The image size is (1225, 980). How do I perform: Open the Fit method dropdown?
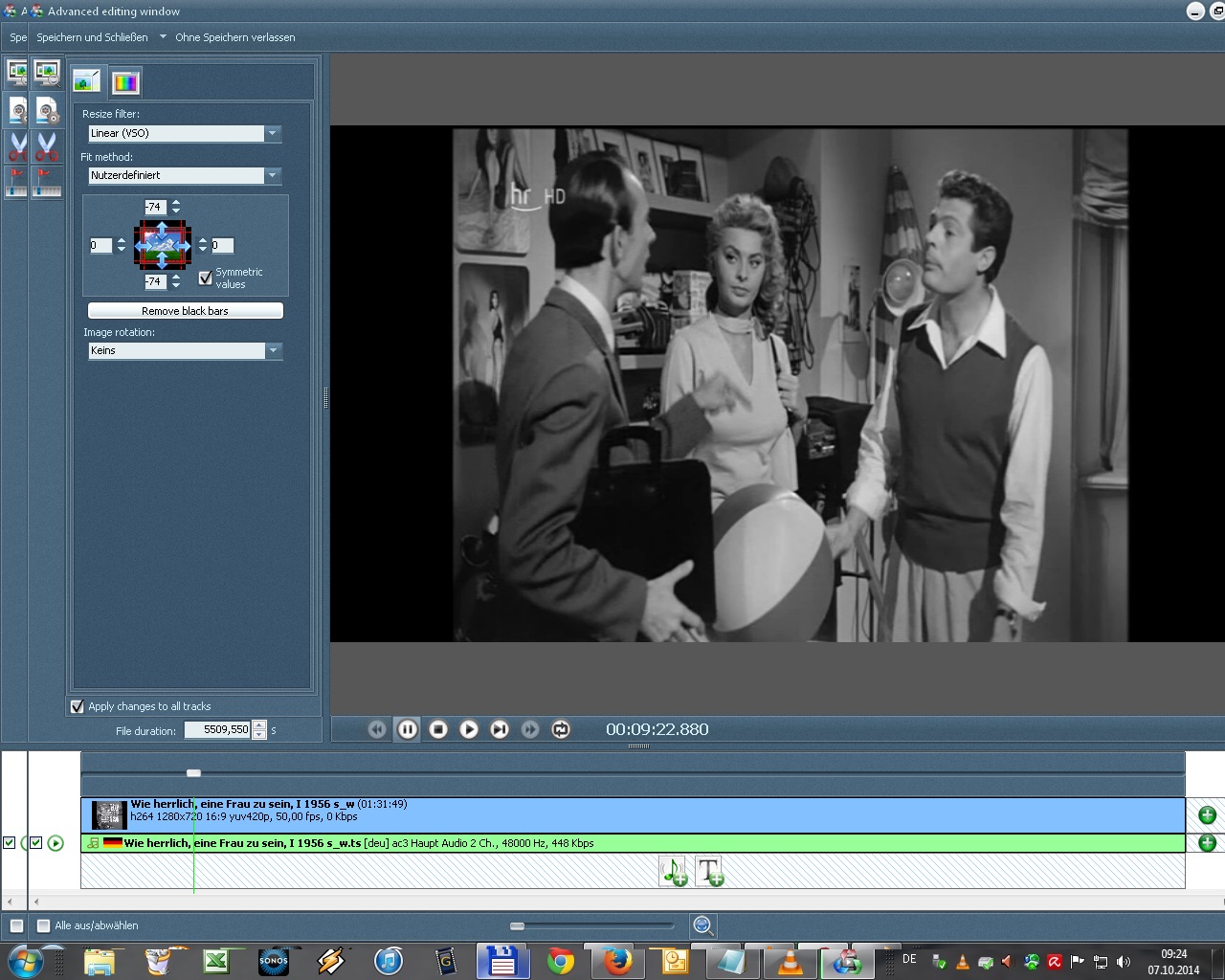click(273, 175)
